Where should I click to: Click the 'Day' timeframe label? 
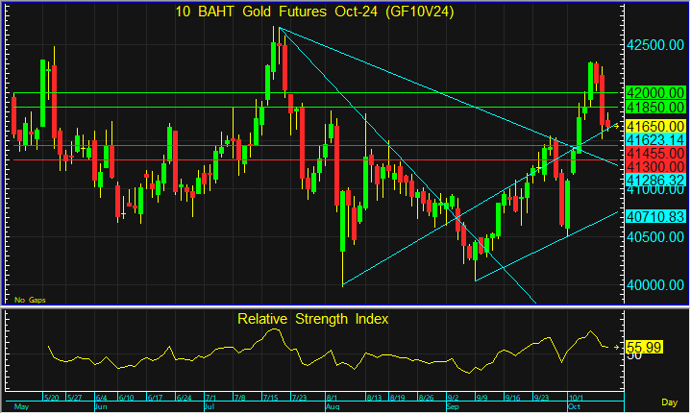tap(669, 402)
